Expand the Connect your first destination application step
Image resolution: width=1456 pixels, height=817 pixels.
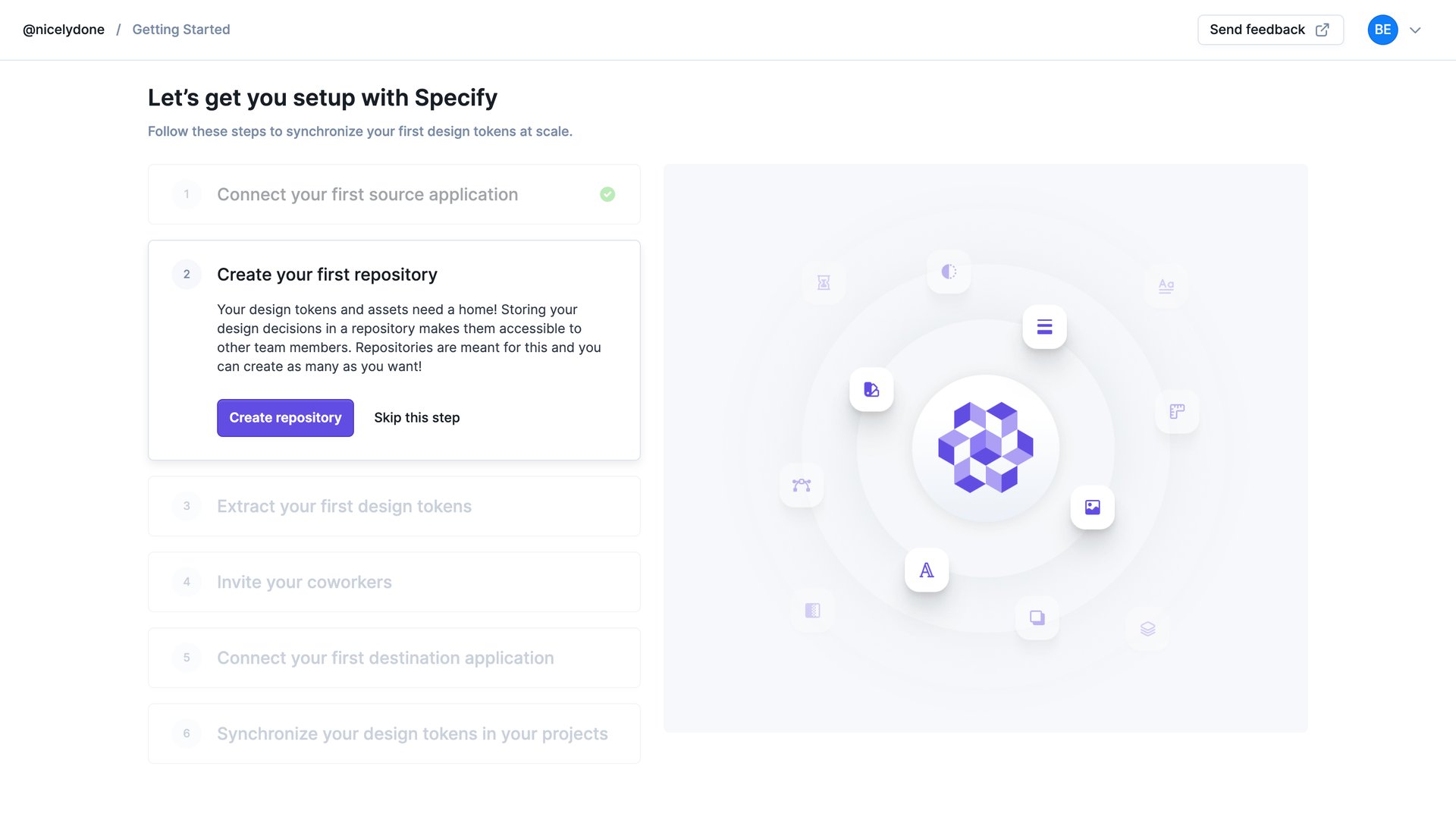click(x=385, y=658)
